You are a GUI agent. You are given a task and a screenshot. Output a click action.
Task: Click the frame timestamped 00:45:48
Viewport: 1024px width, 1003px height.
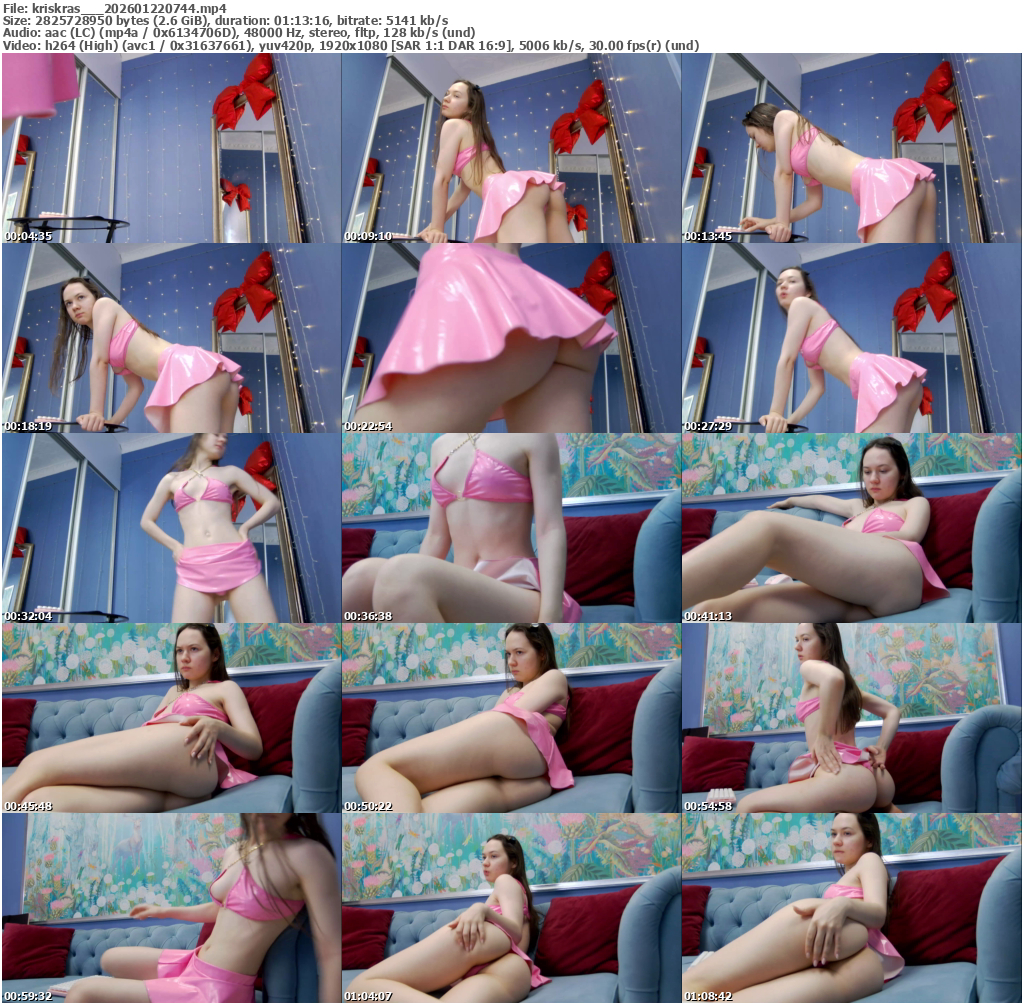[171, 718]
